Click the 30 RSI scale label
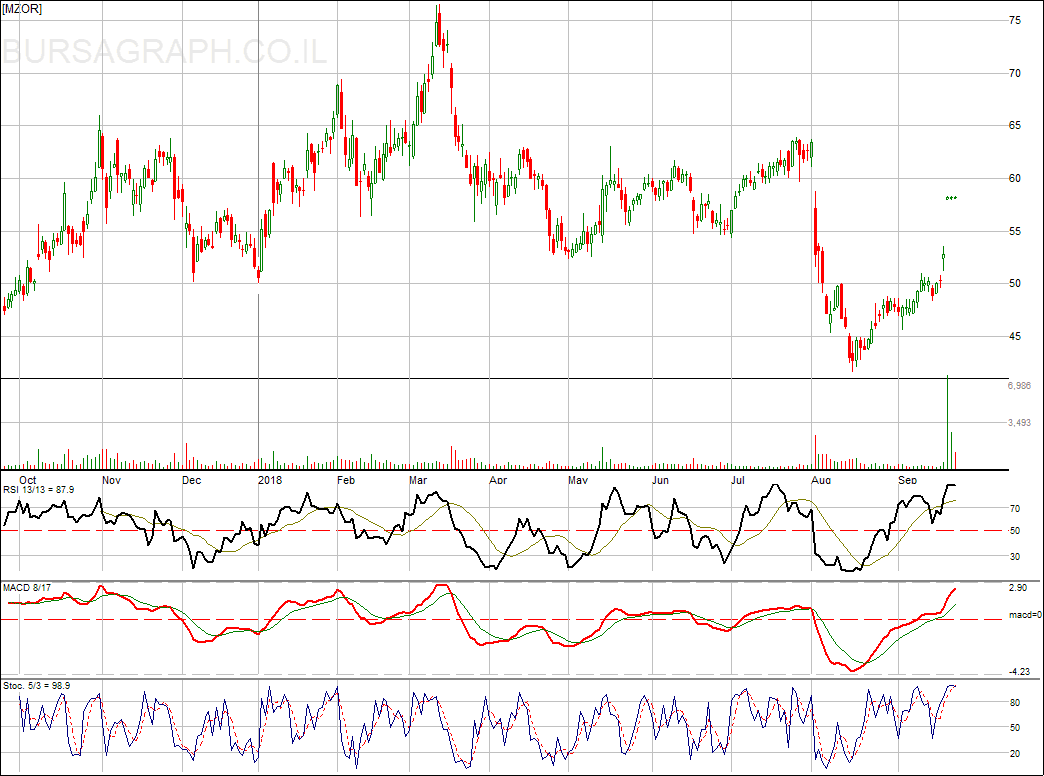 click(1015, 557)
